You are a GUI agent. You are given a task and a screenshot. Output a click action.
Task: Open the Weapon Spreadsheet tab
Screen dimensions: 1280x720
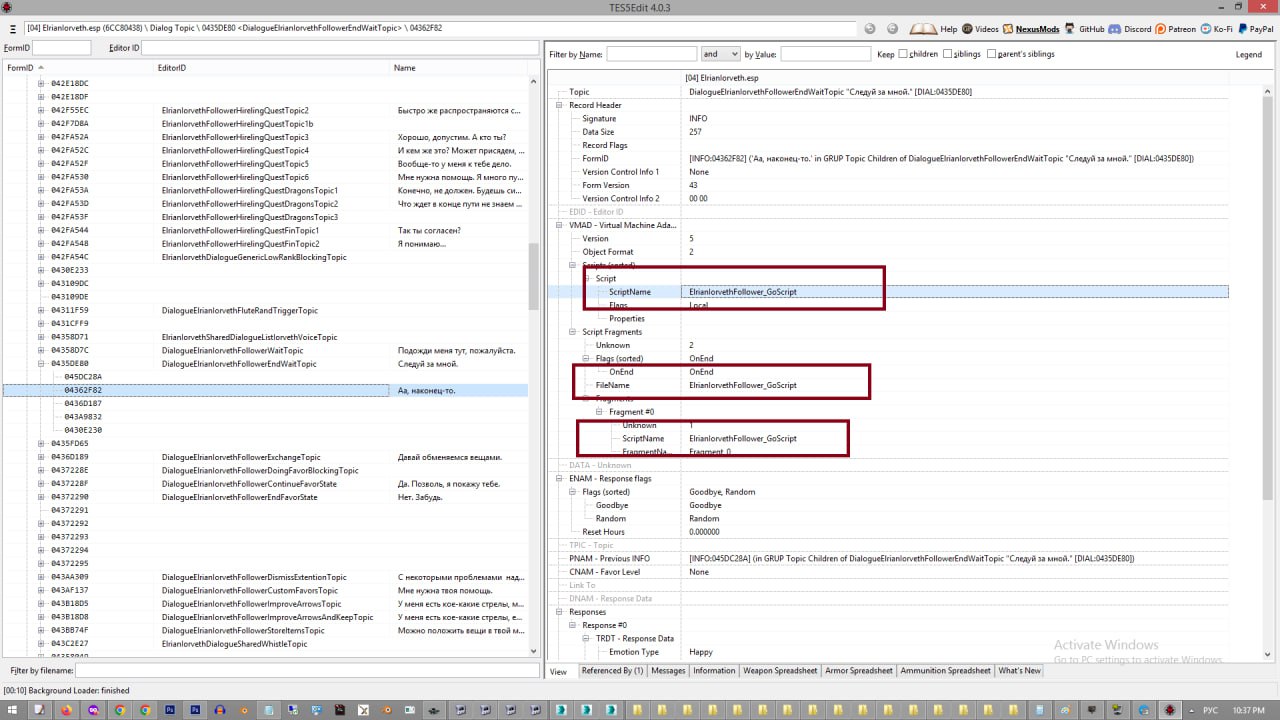(780, 671)
